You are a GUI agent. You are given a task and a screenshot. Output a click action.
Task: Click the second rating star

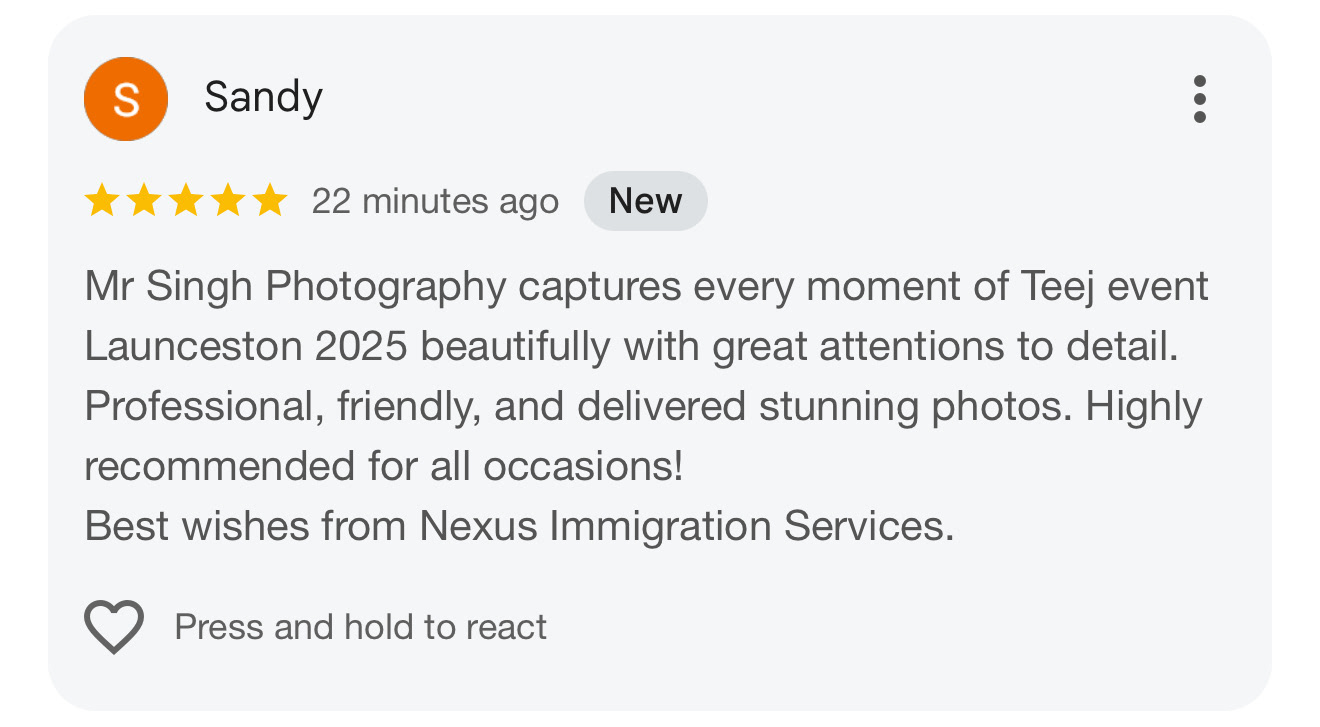click(143, 201)
